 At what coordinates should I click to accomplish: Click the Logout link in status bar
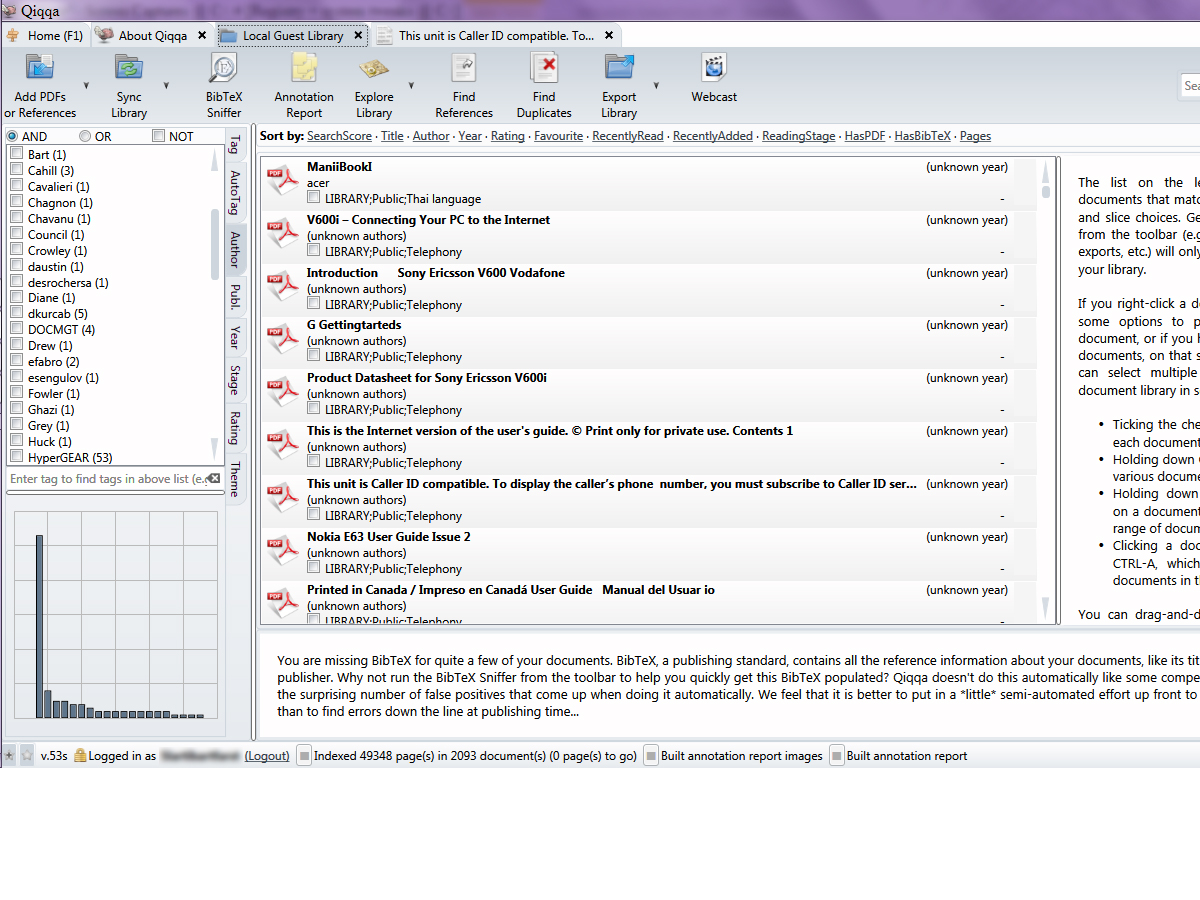267,756
